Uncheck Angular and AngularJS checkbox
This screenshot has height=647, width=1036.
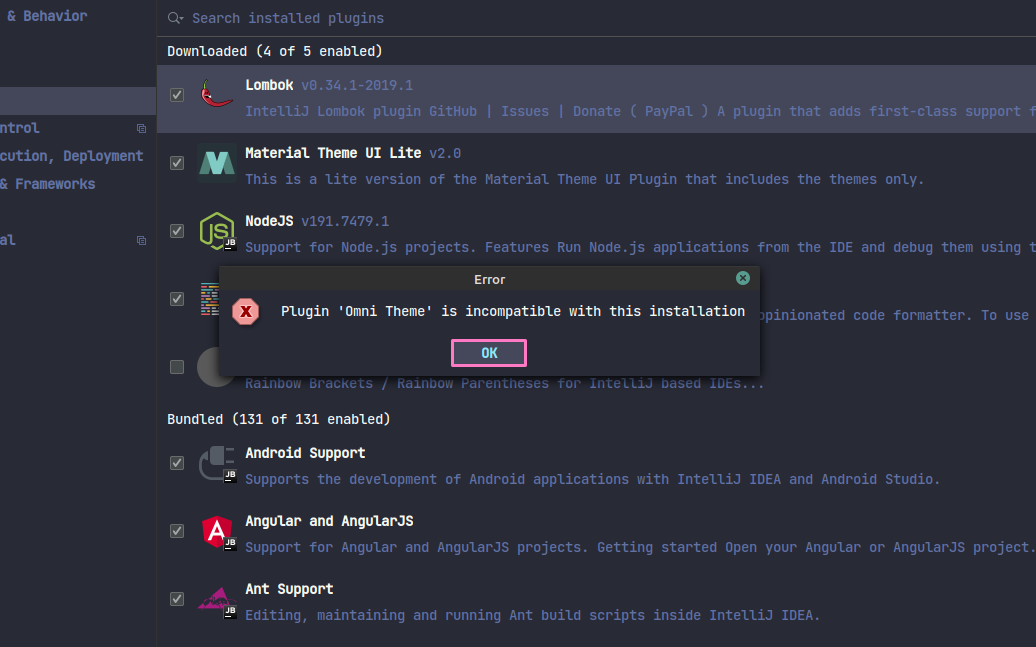click(176, 531)
